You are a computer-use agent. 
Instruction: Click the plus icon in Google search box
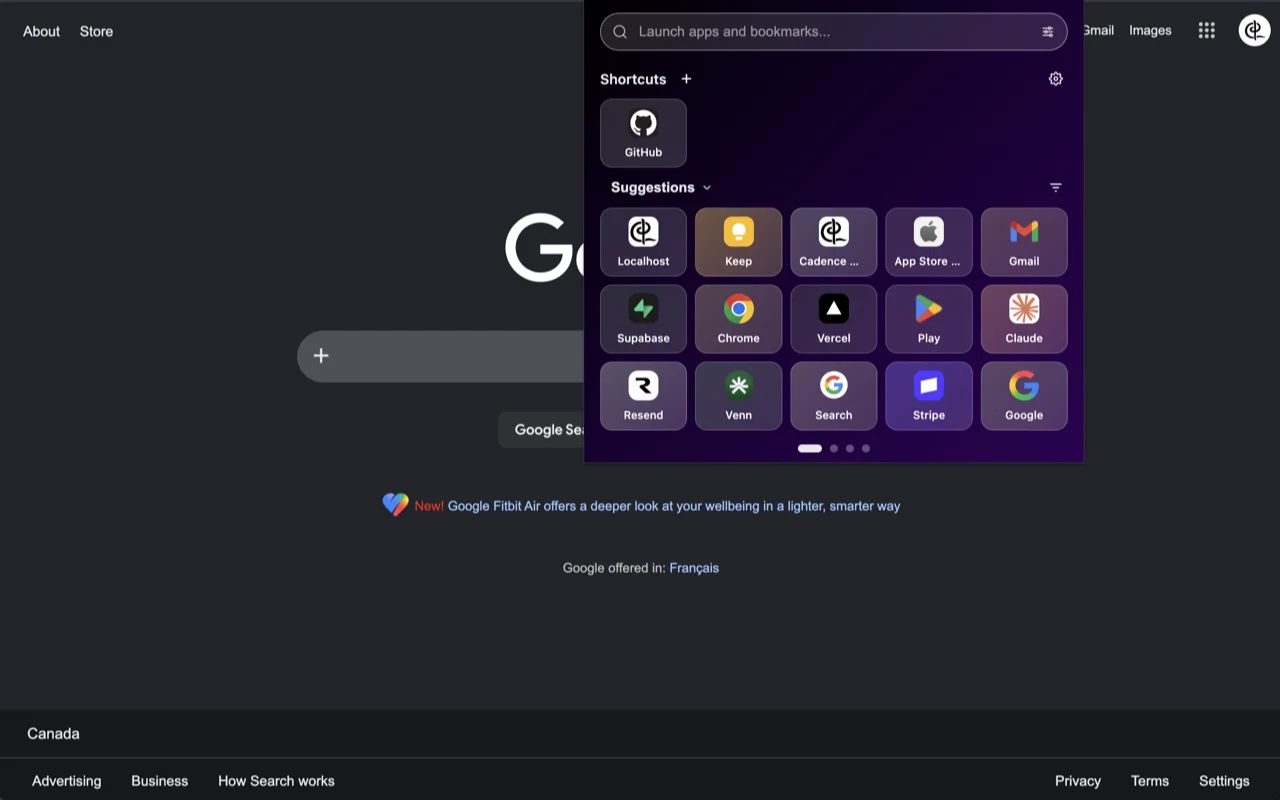(x=321, y=356)
